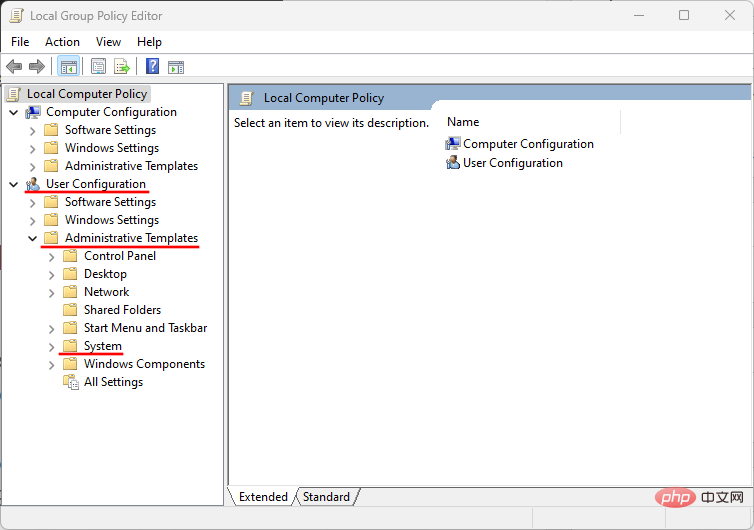Screen dimensions: 754x530
Task: Click the Computer Configuration tree node icon
Action: [33, 112]
